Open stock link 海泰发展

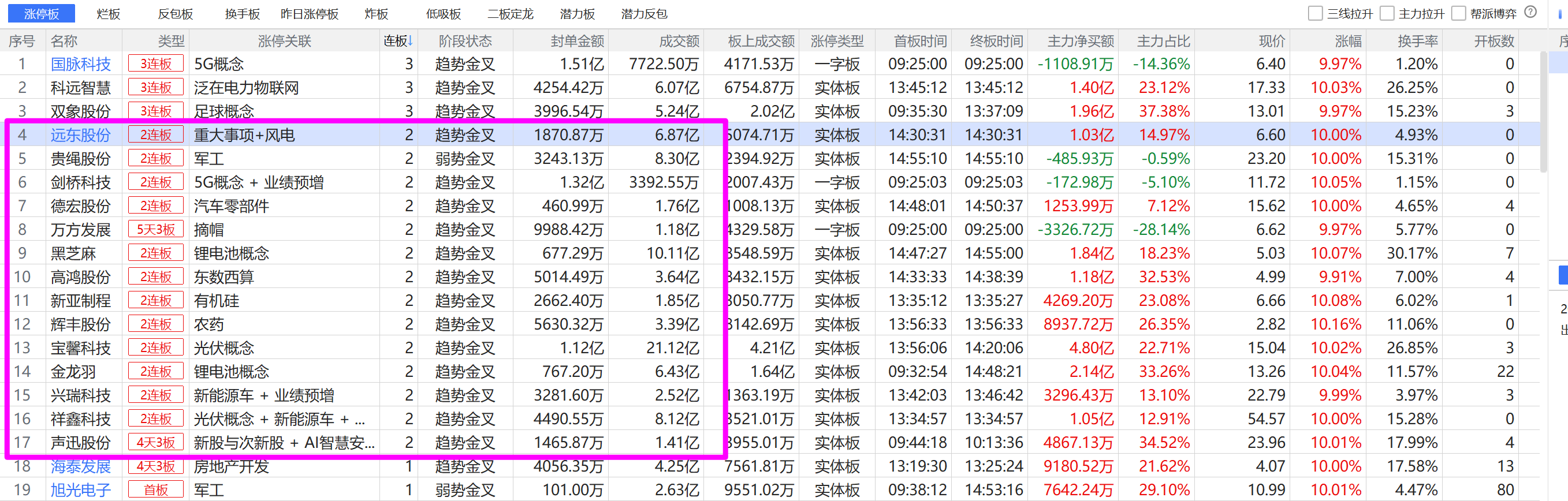coord(80,466)
